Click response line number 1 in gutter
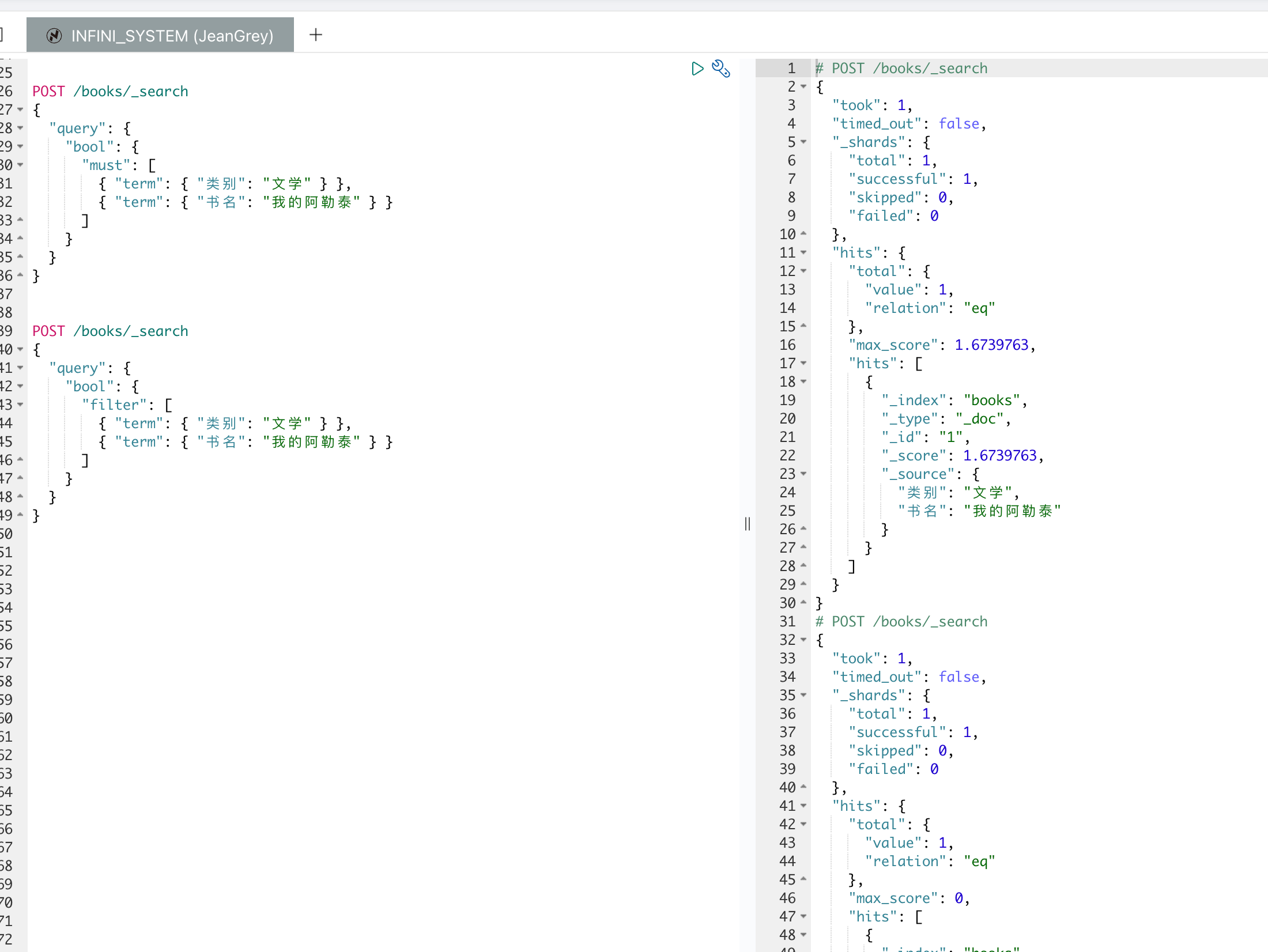Screen dimensions: 1268x952 click(x=791, y=69)
